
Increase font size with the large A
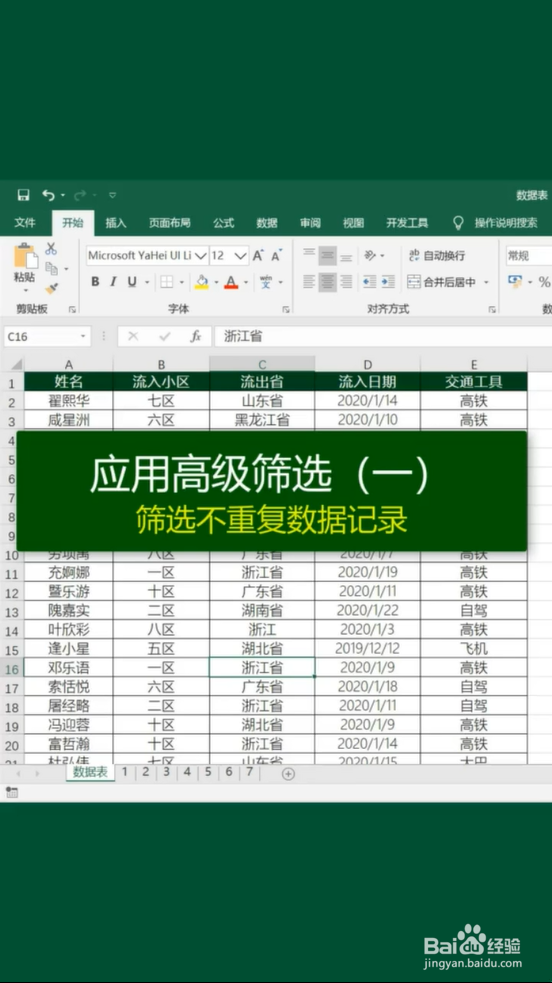click(258, 256)
